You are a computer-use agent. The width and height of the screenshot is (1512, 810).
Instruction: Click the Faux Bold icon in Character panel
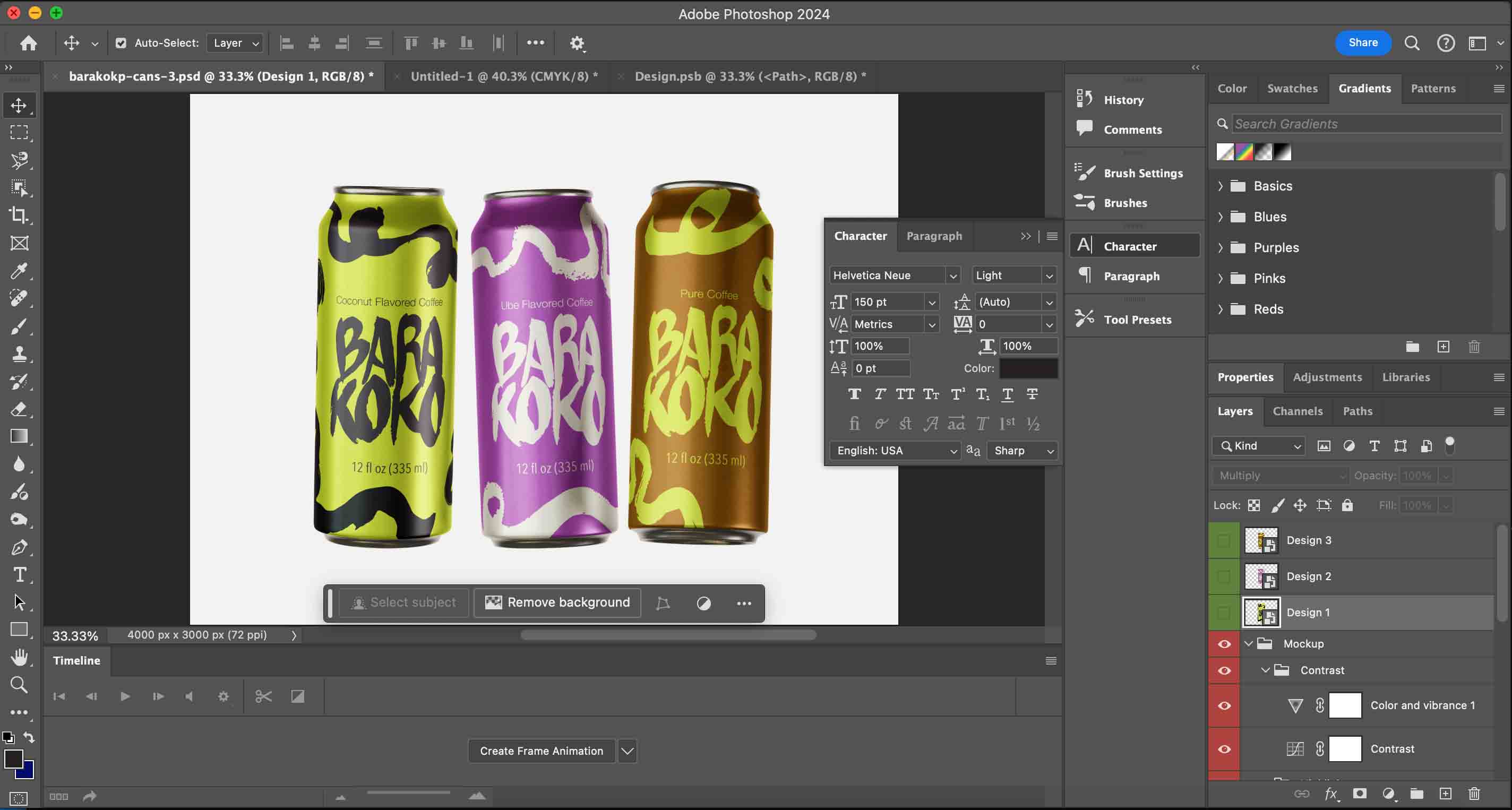tap(854, 394)
